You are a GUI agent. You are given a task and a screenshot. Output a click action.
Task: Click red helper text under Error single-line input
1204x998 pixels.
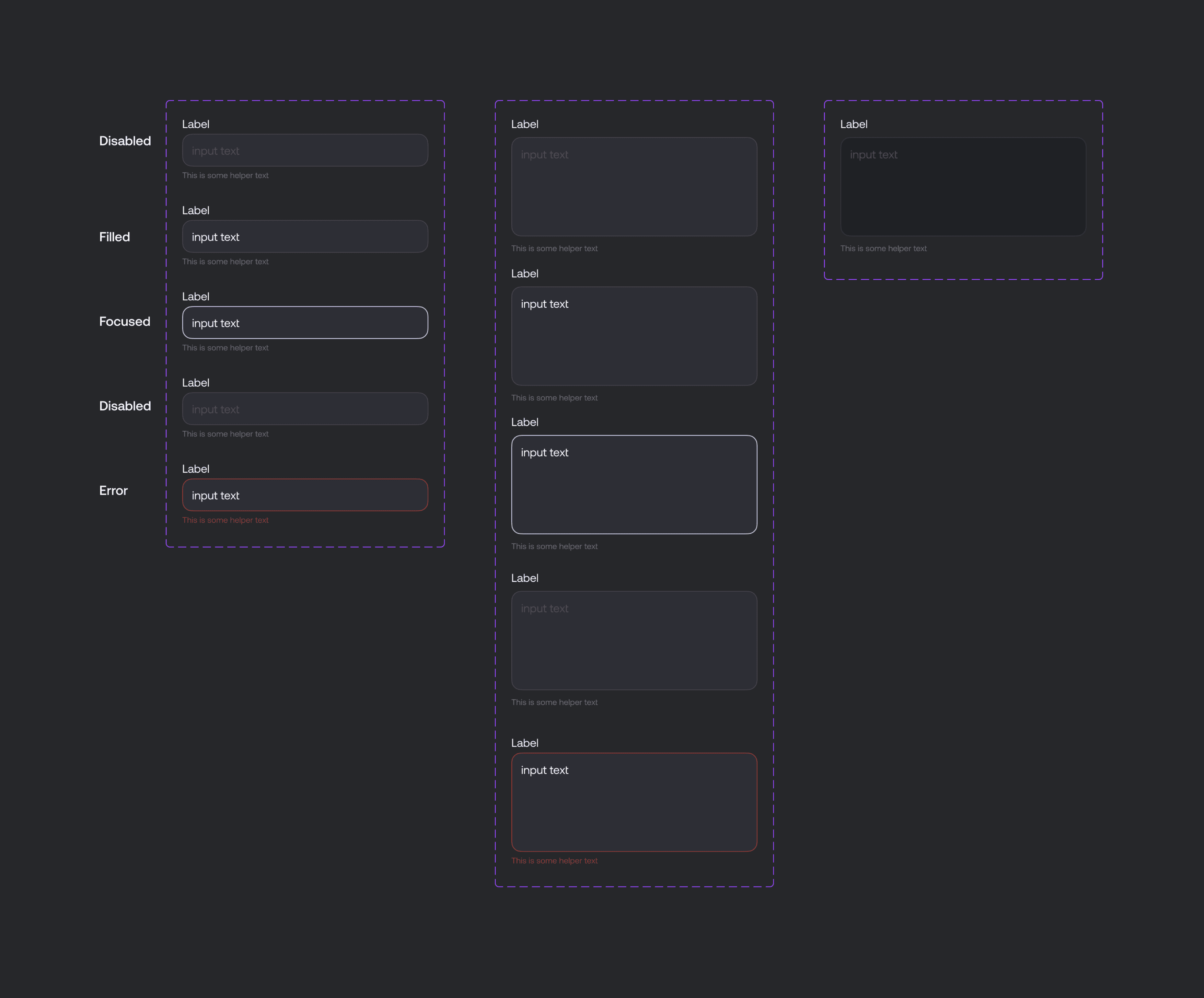(x=225, y=520)
